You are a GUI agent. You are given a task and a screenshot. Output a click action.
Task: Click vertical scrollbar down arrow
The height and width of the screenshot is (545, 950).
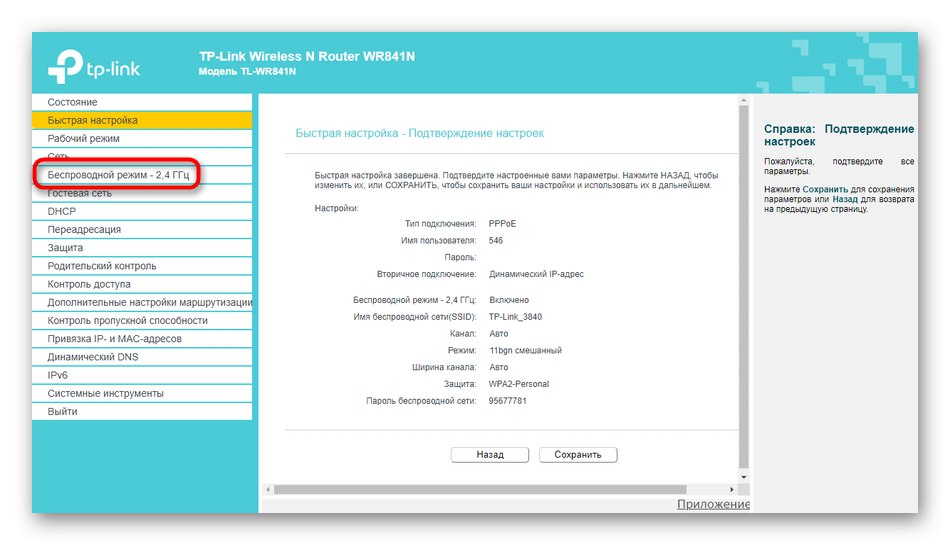click(x=744, y=477)
